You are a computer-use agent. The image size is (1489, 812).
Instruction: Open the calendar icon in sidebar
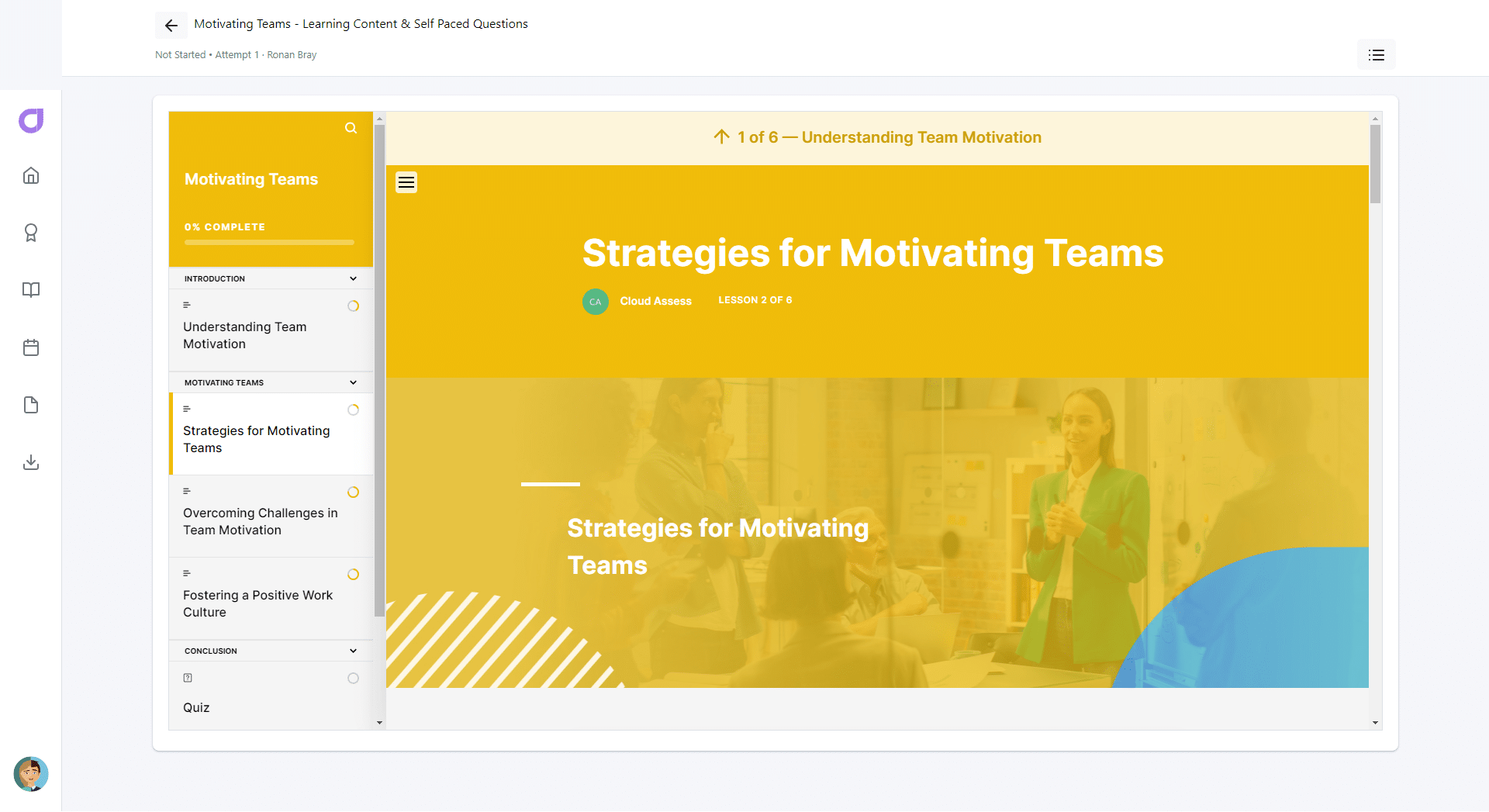pos(31,347)
